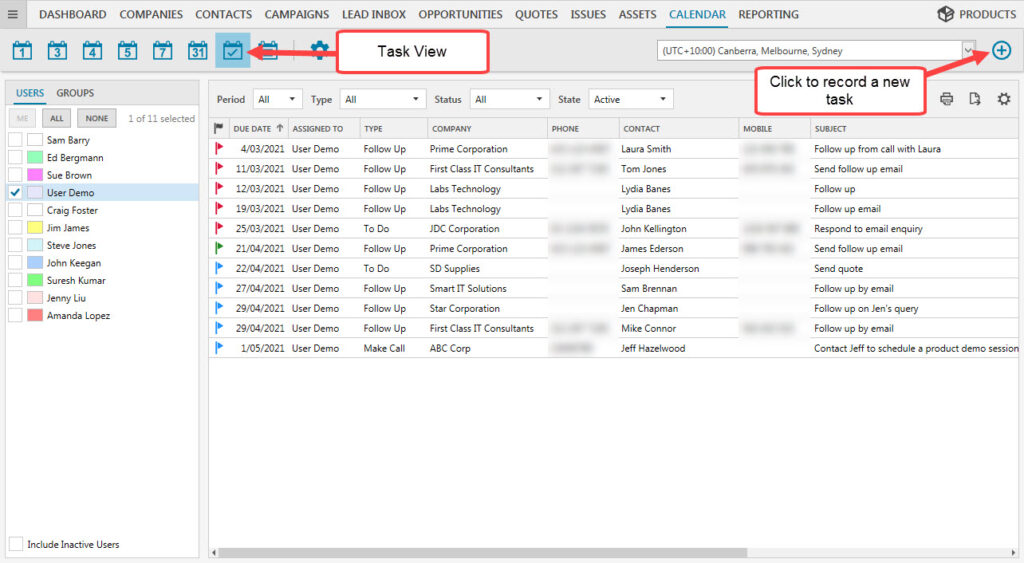This screenshot has width=1024, height=563.
Task: Switch to the Groups tab
Action: click(x=75, y=93)
